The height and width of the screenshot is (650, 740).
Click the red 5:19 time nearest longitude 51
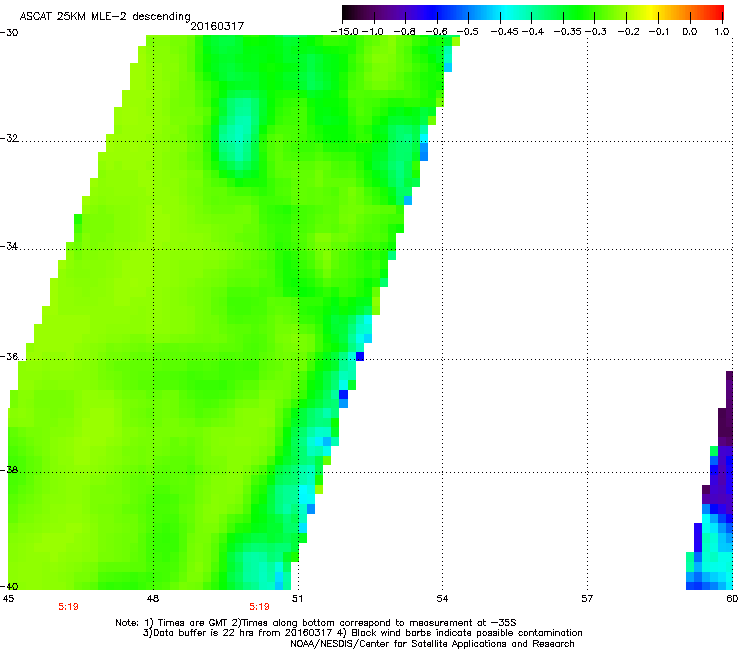[260, 607]
